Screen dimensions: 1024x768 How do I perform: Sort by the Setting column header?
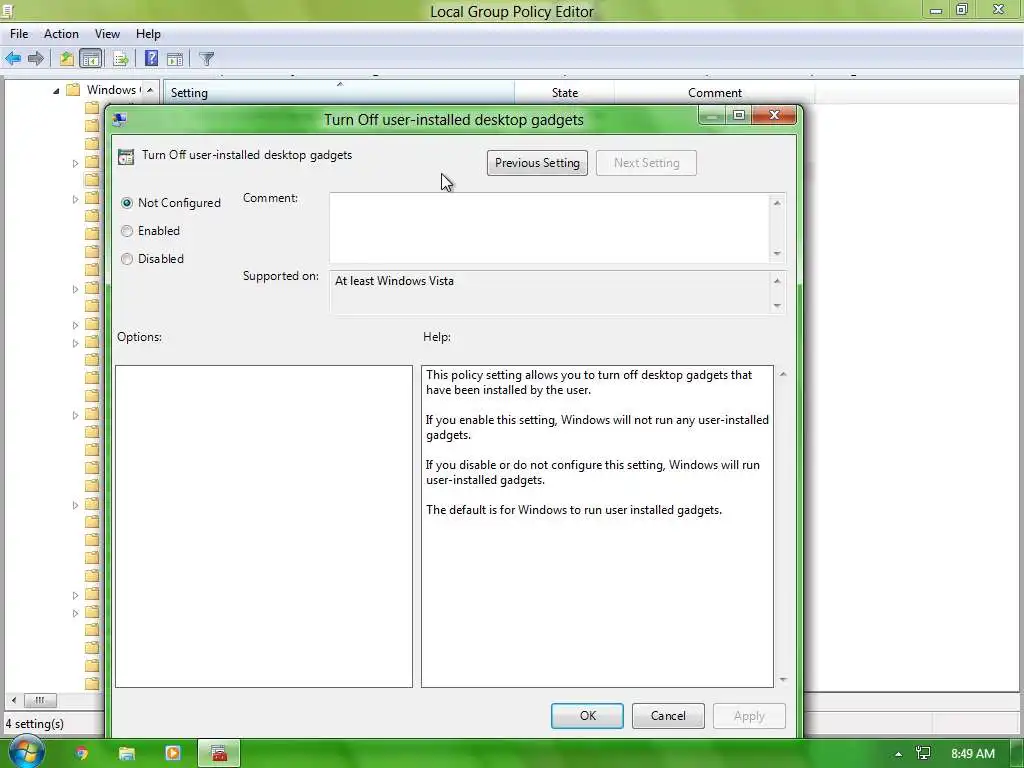(339, 93)
